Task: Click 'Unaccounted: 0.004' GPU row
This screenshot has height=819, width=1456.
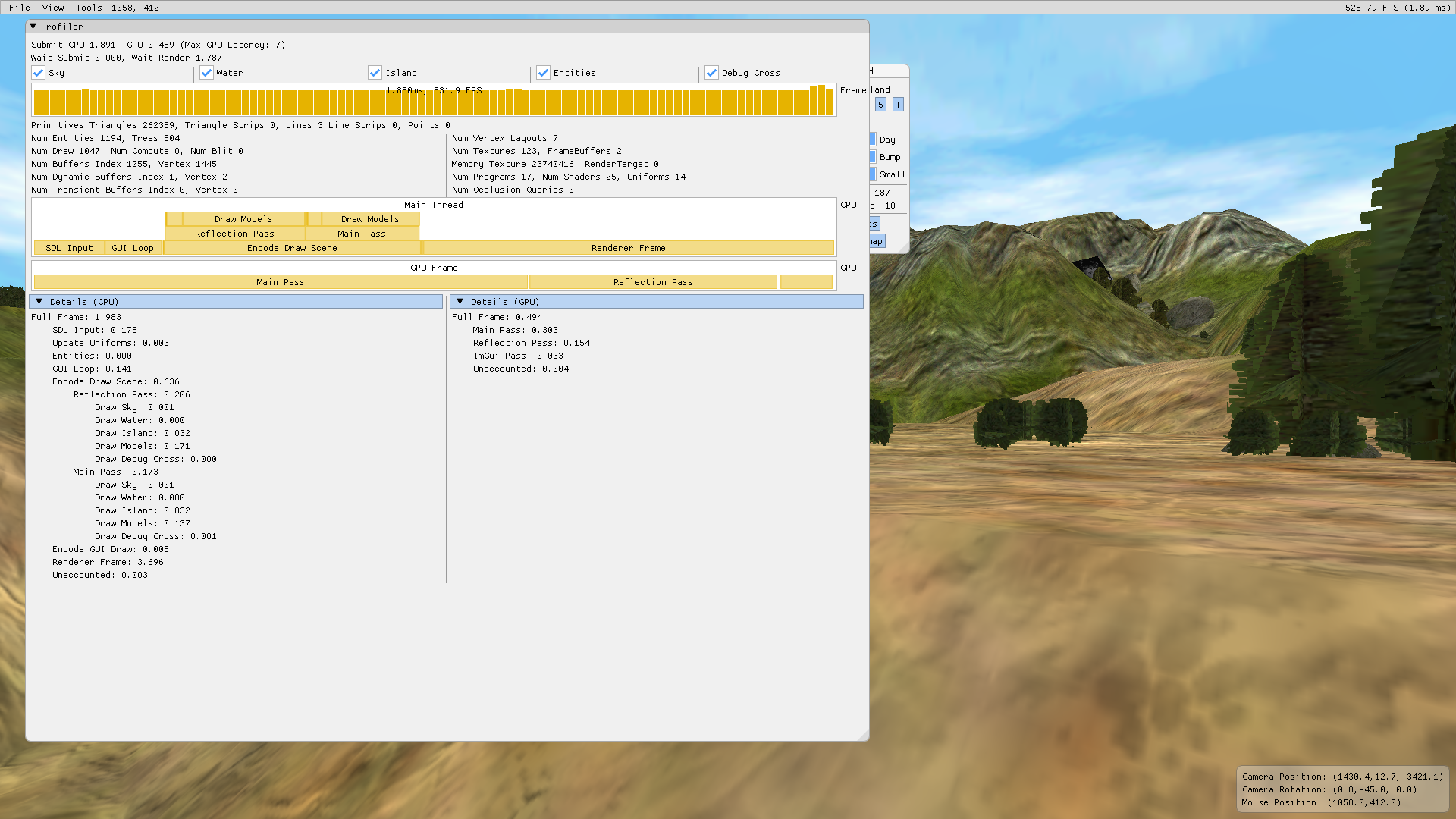Action: tap(521, 369)
